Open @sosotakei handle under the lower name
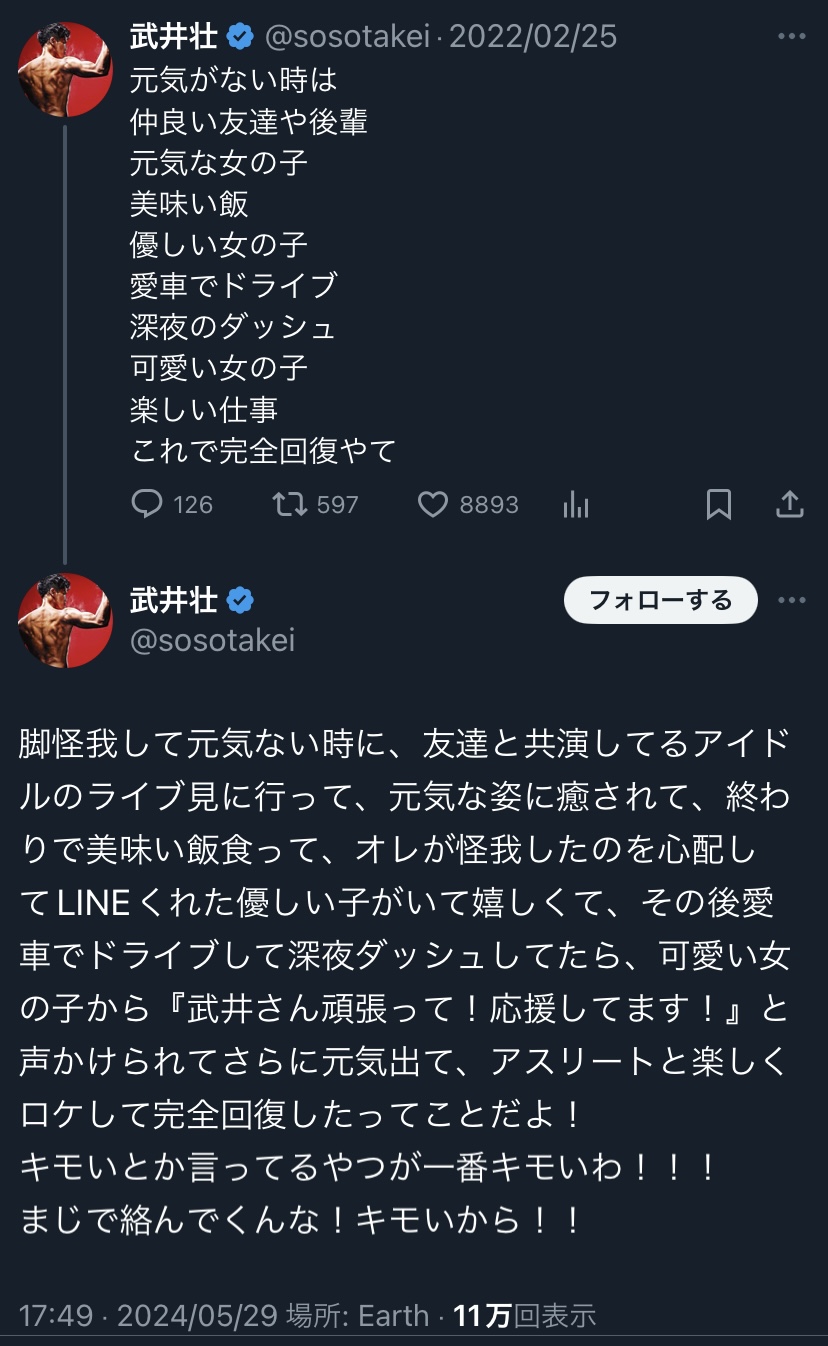Image resolution: width=828 pixels, height=1346 pixels. tap(212, 640)
